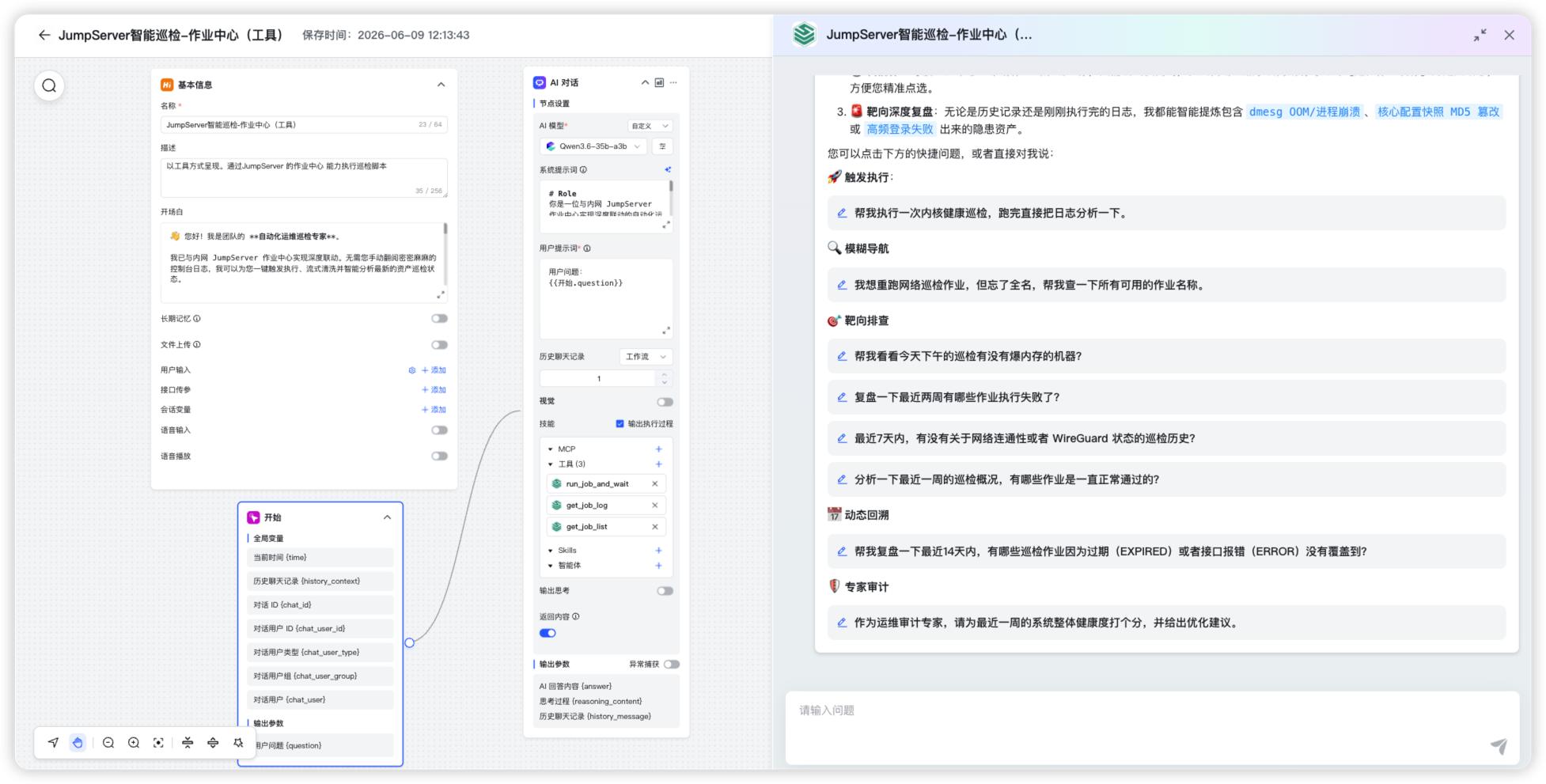Remove the get_job_list tool

coord(655,526)
